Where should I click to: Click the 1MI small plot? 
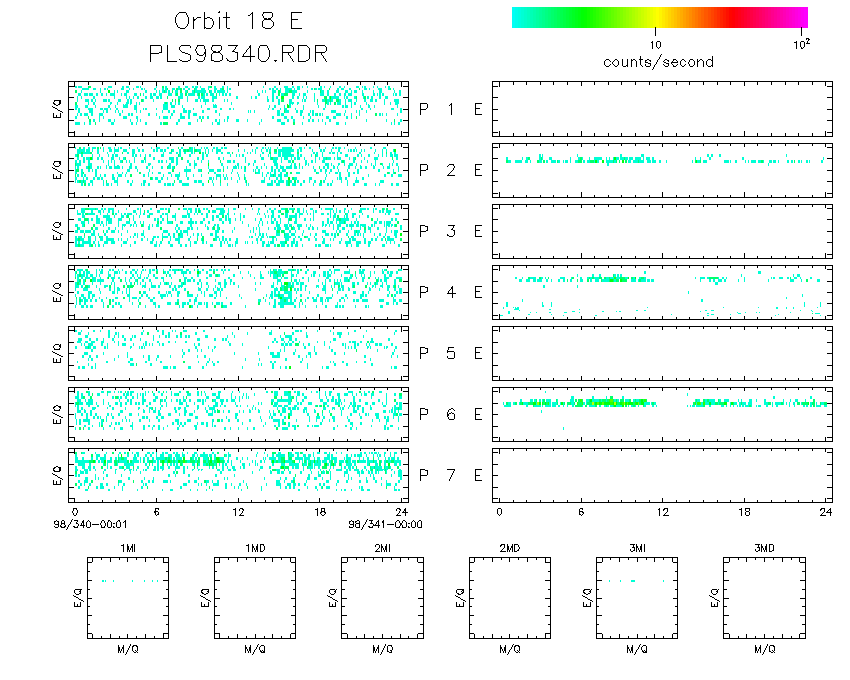point(128,598)
